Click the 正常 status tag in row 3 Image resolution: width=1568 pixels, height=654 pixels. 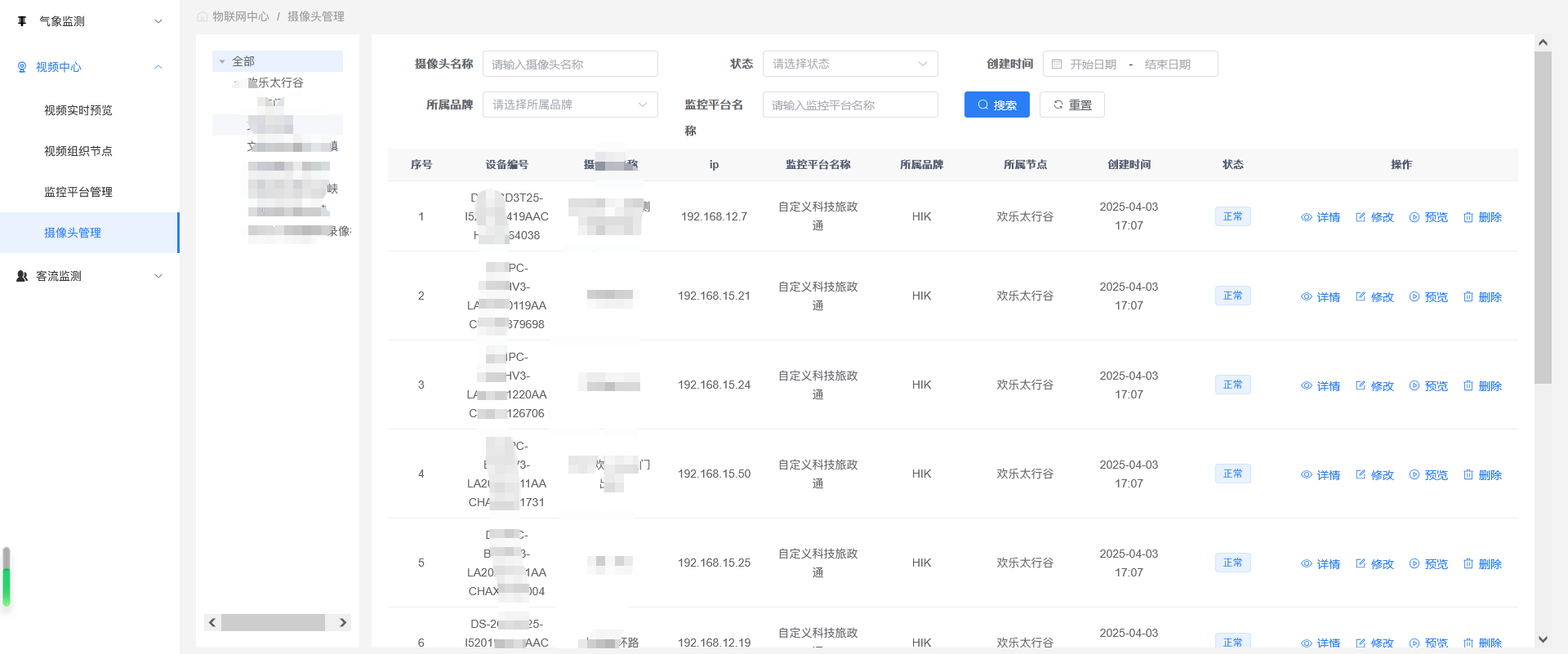coord(1232,385)
